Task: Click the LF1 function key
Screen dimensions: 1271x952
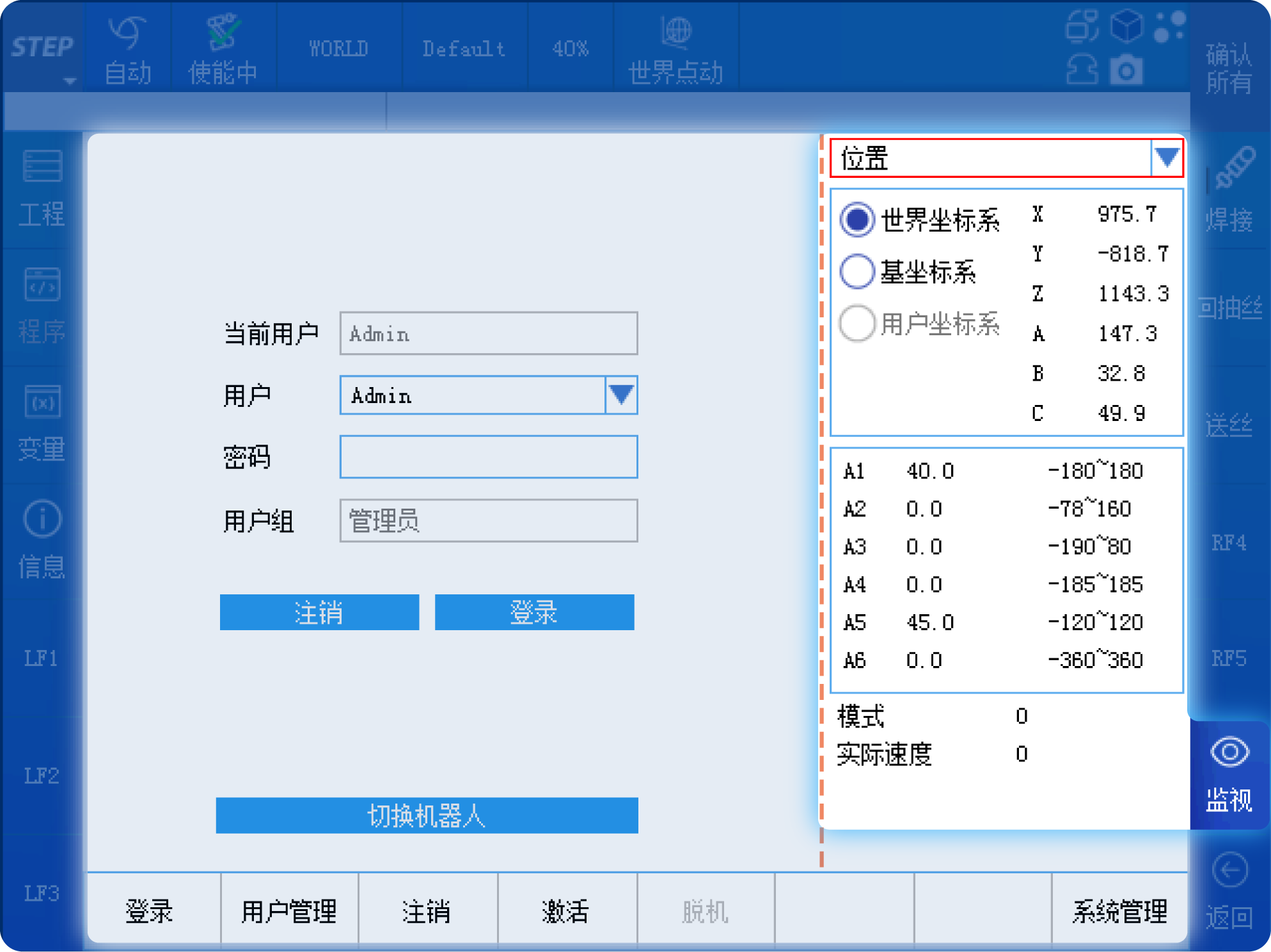Action: 42,658
